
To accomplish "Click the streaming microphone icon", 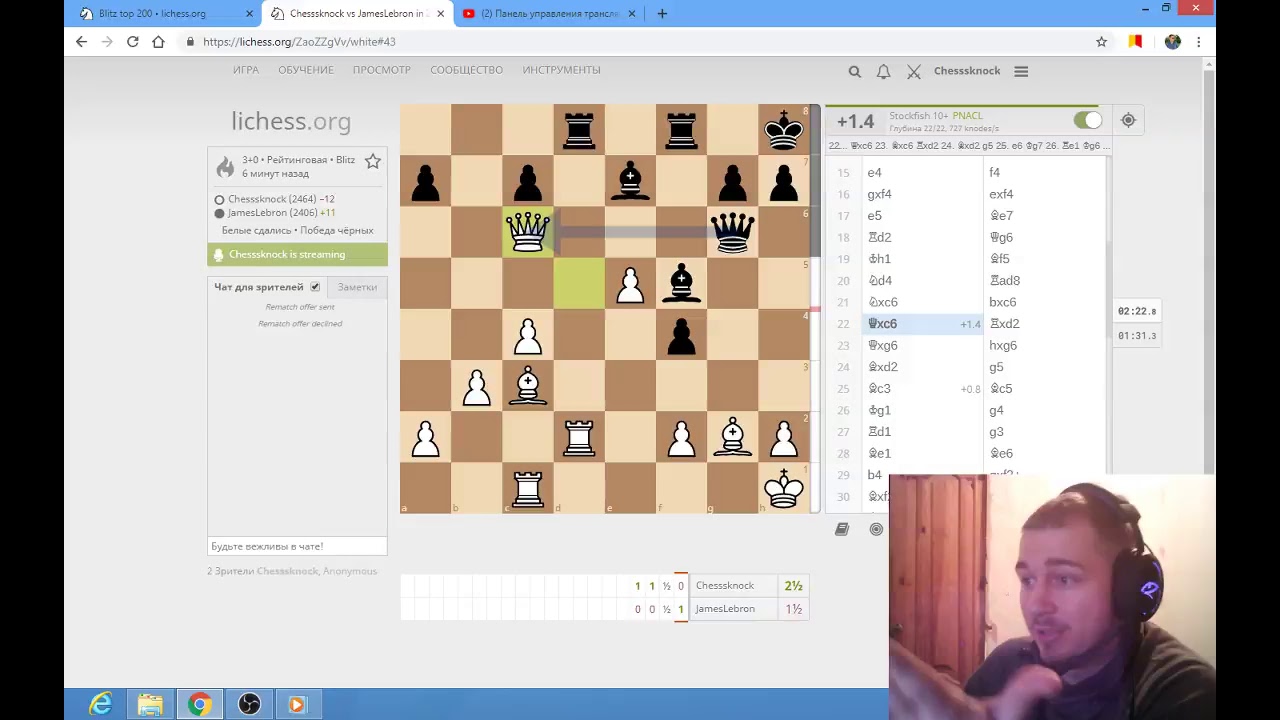I will pos(218,254).
